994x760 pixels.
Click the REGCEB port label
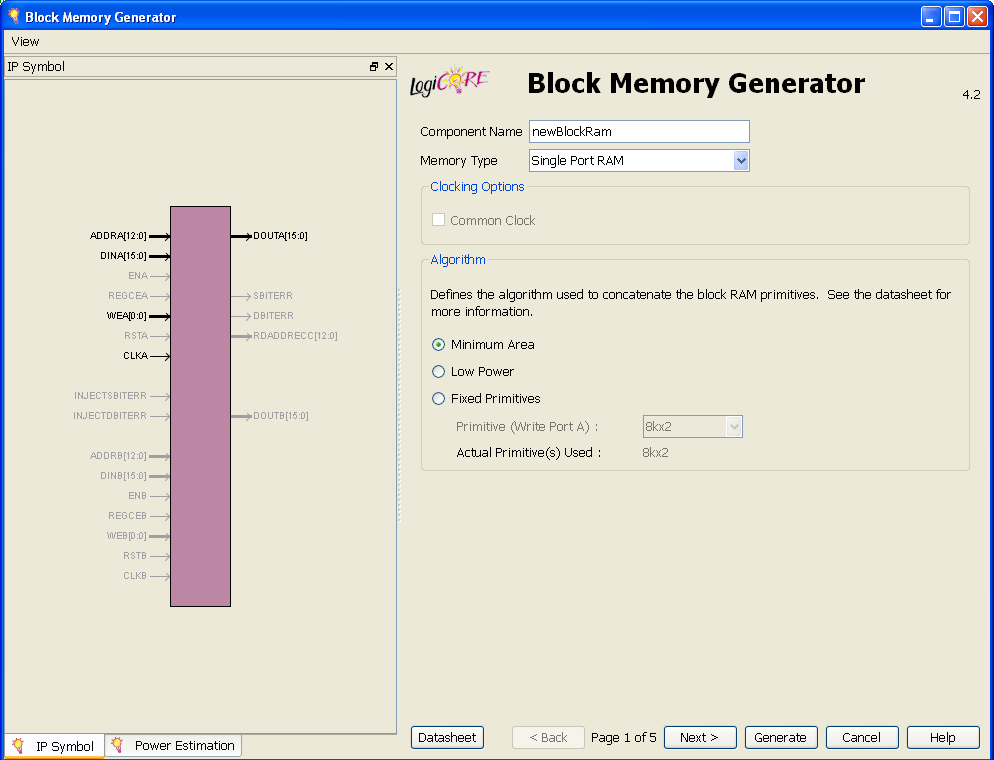coord(127,516)
